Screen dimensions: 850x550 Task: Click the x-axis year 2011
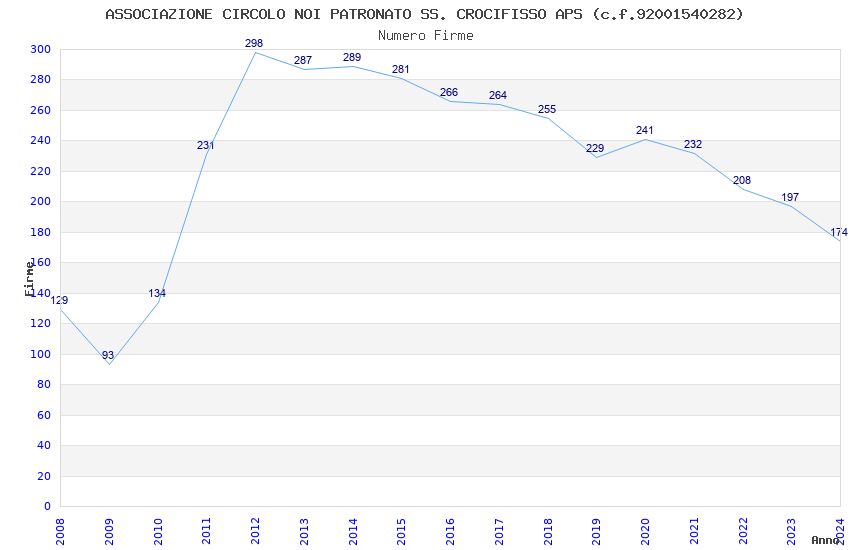[207, 531]
